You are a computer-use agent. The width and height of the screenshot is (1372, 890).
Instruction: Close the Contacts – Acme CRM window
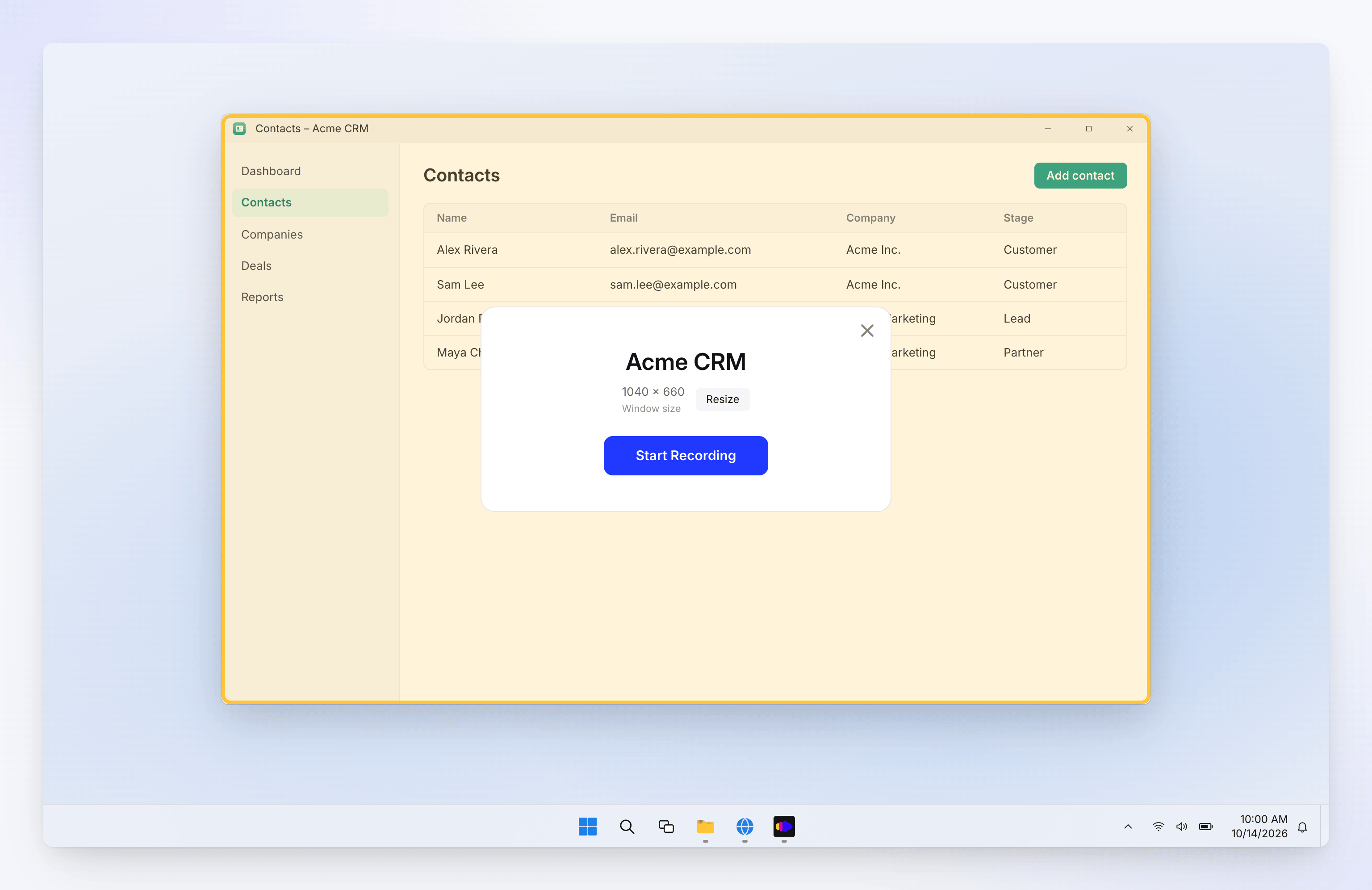[x=1129, y=129]
